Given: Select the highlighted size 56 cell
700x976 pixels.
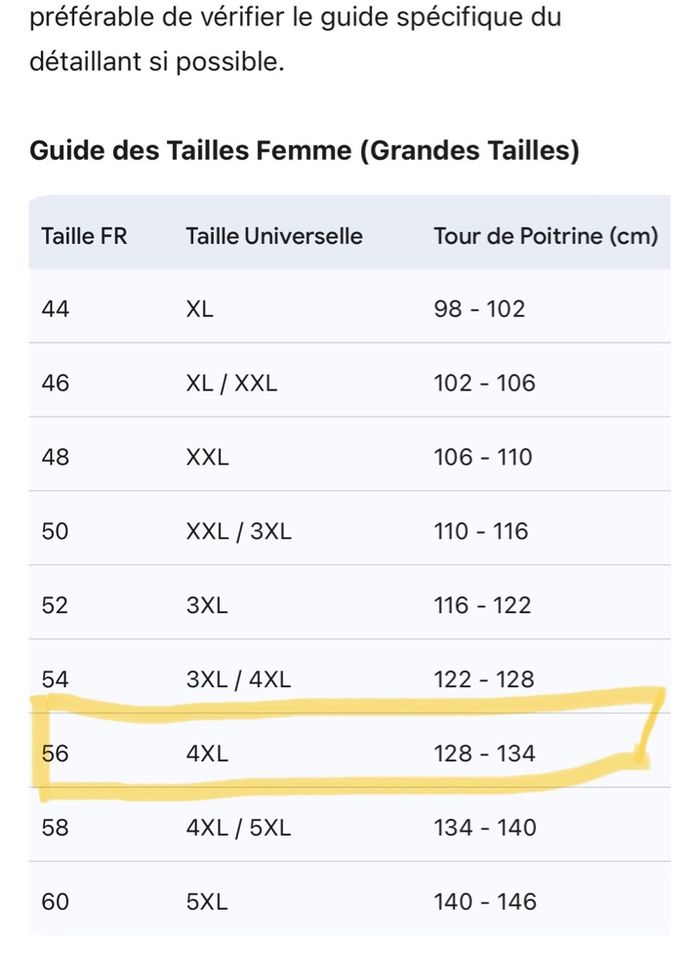Looking at the screenshot, I should coord(56,753).
